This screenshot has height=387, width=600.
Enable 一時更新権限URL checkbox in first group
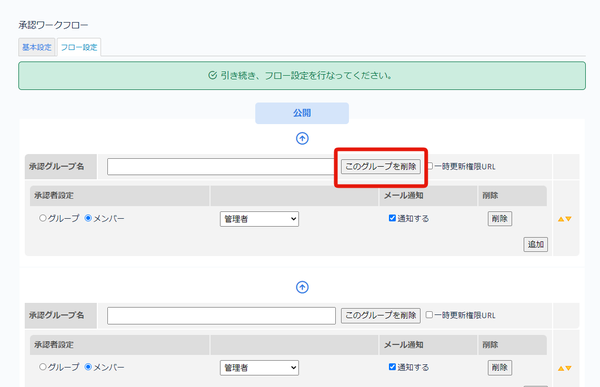point(430,166)
